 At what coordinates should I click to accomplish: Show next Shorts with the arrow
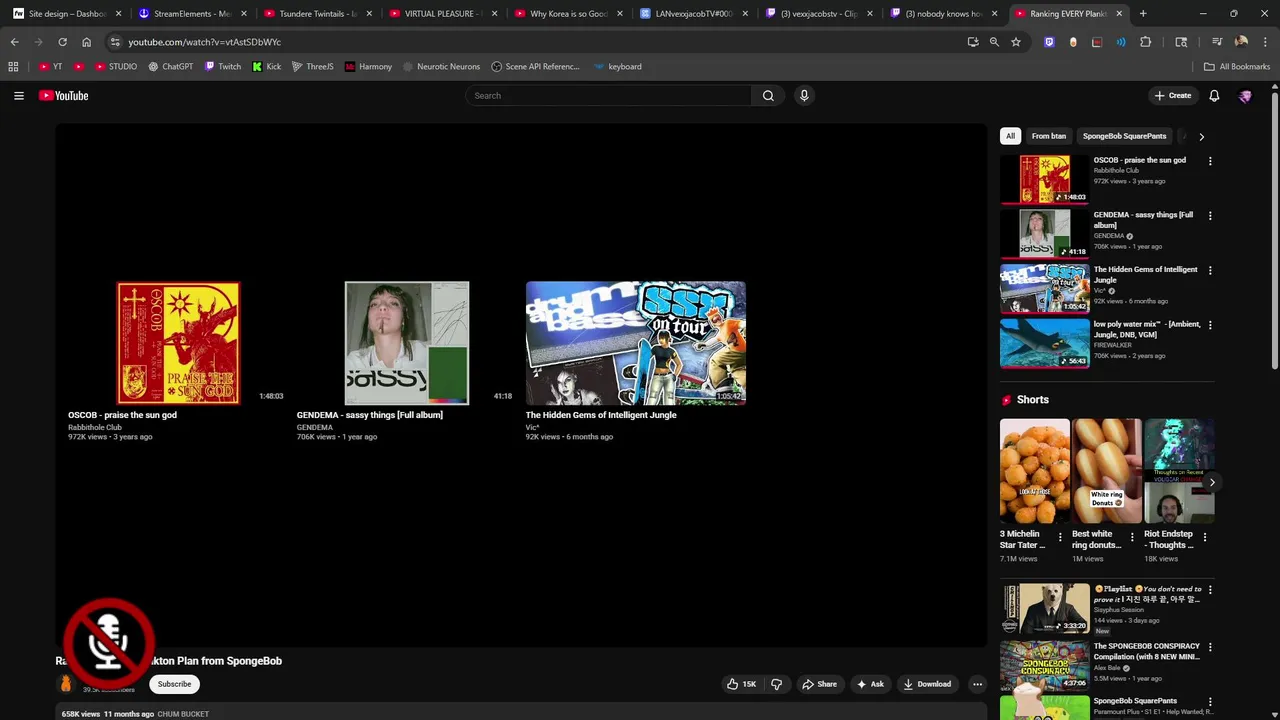(1211, 482)
